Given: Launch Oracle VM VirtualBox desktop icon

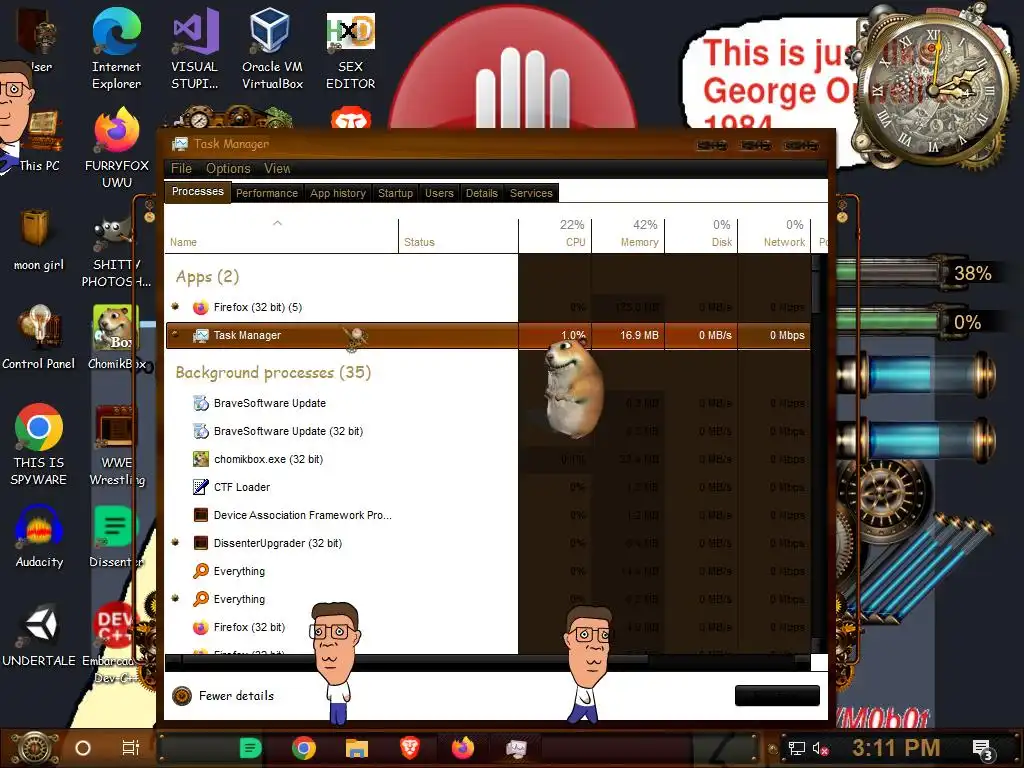Looking at the screenshot, I should coord(272,48).
